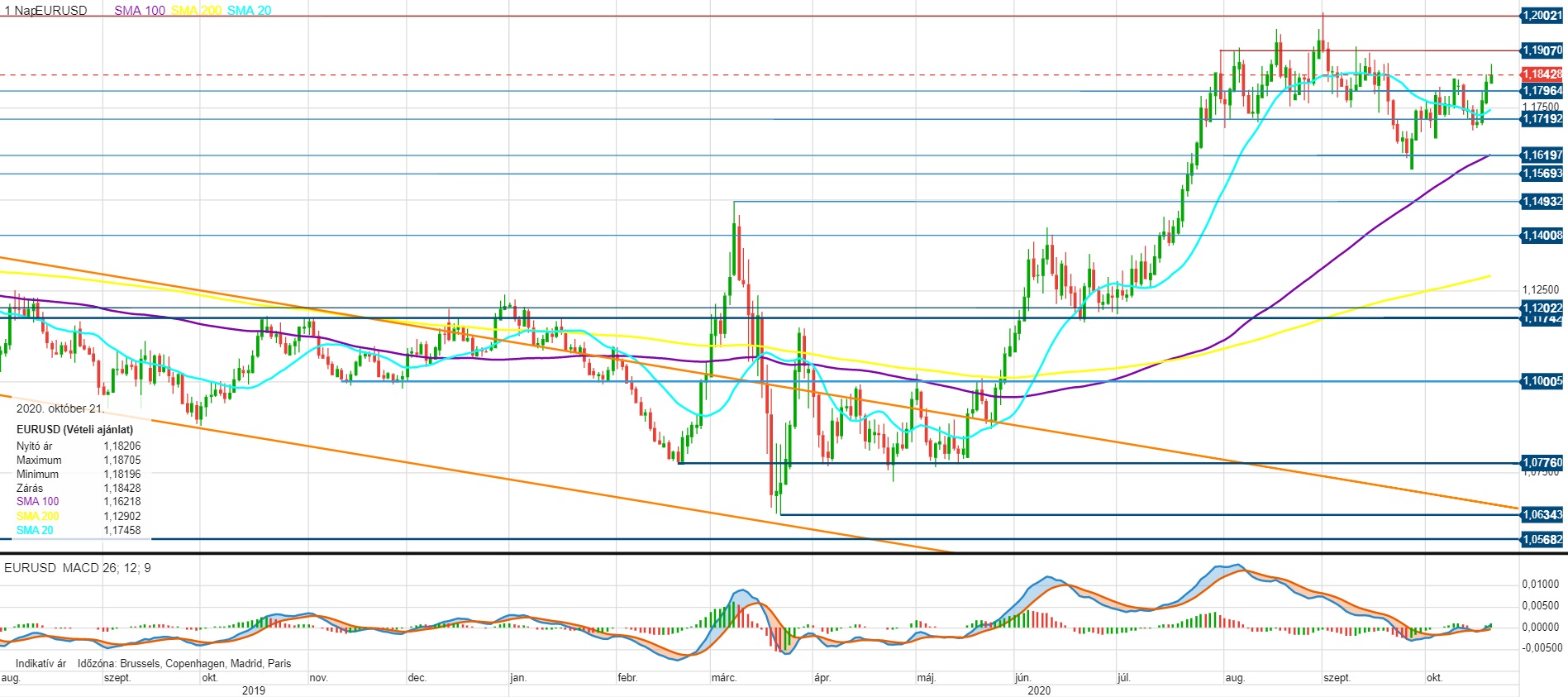Click the red 1,18428 current price tag

1542,74
